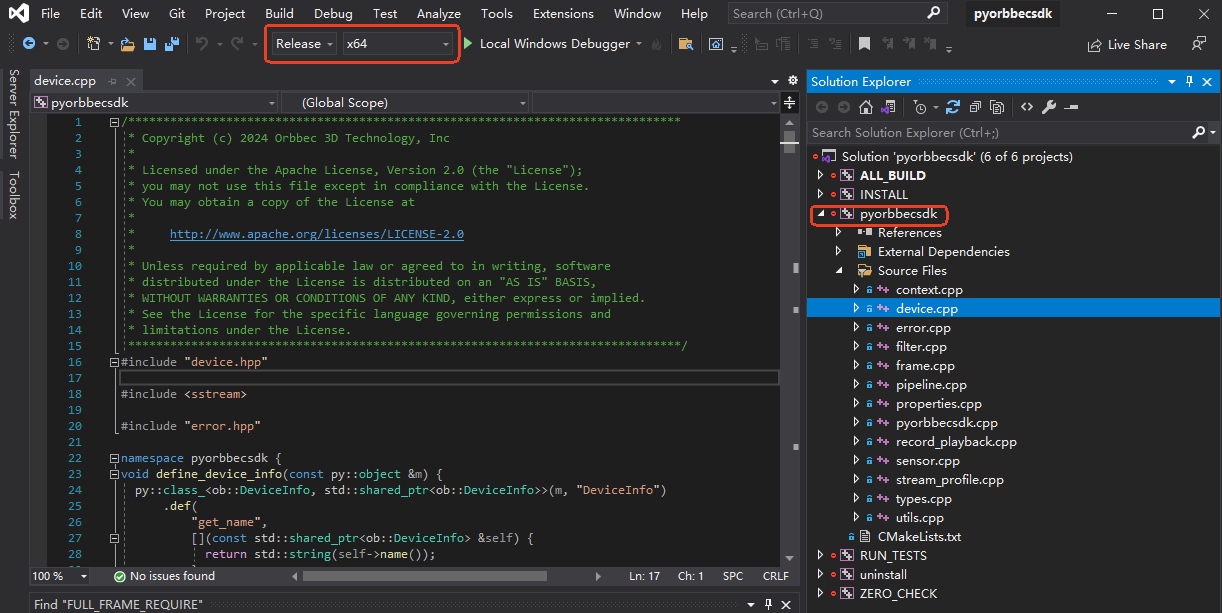
Task: Open the x64 platform dropdown
Action: pos(397,44)
